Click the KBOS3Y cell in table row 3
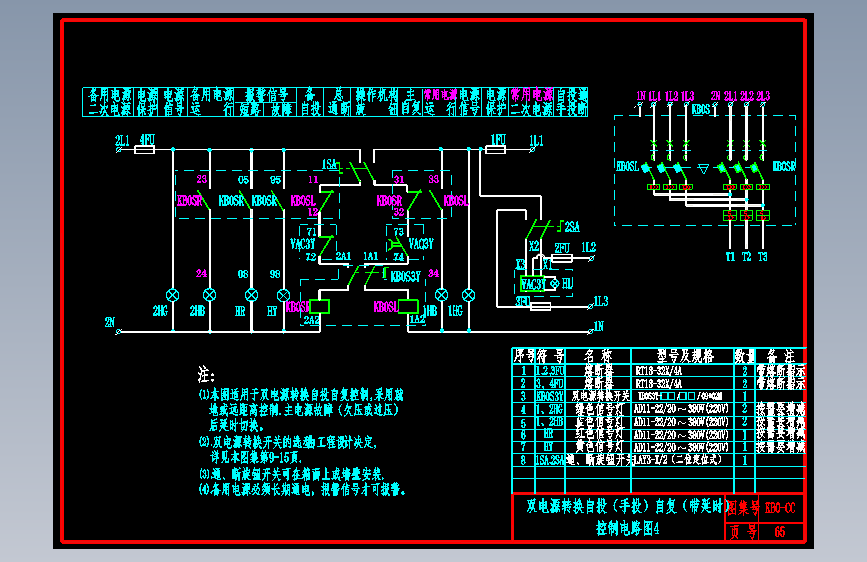The image size is (867, 562). pyautogui.click(x=550, y=396)
